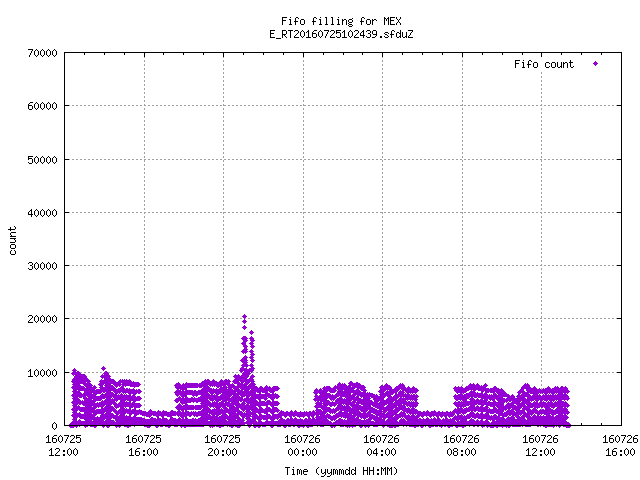
Task: Click the '160726 00:00' x-axis label
Action: click(x=302, y=446)
